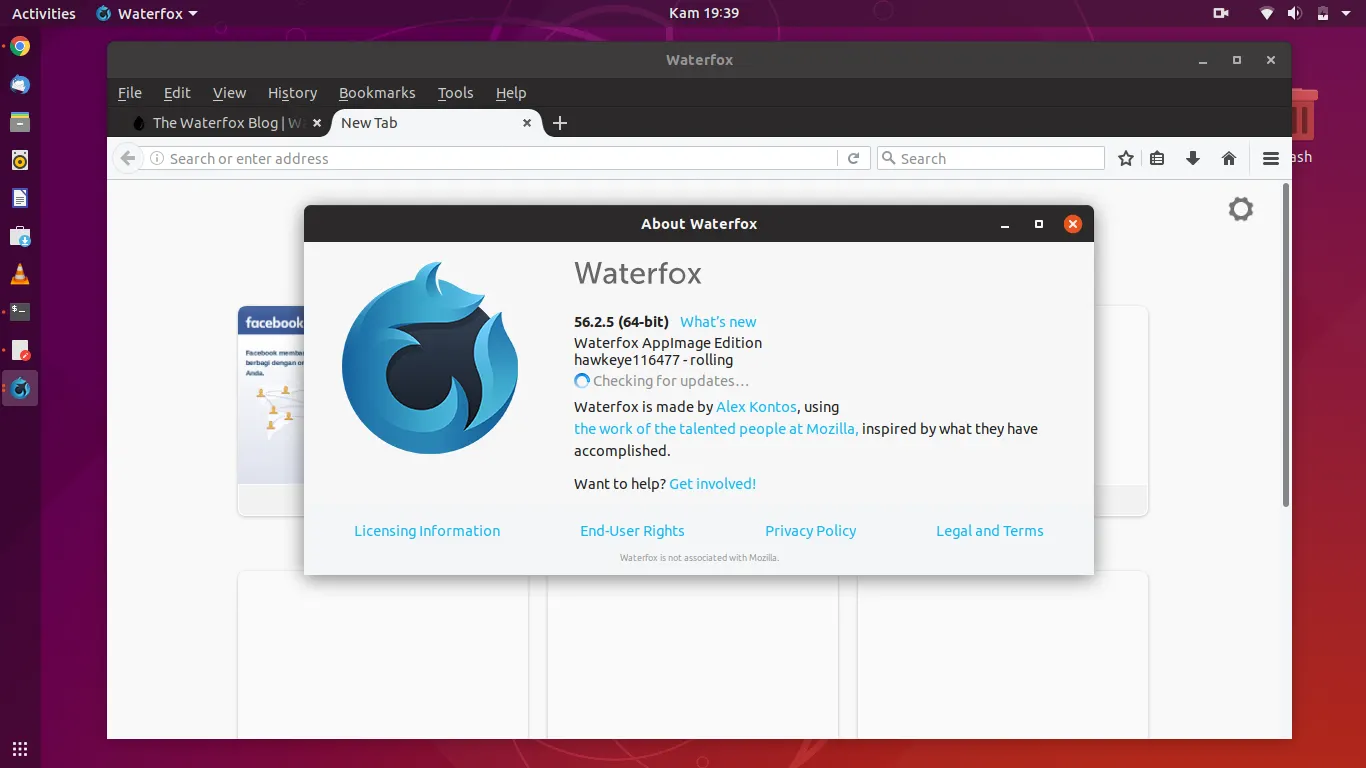The width and height of the screenshot is (1366, 768).
Task: Open the clock calendar dropdown
Action: click(703, 13)
